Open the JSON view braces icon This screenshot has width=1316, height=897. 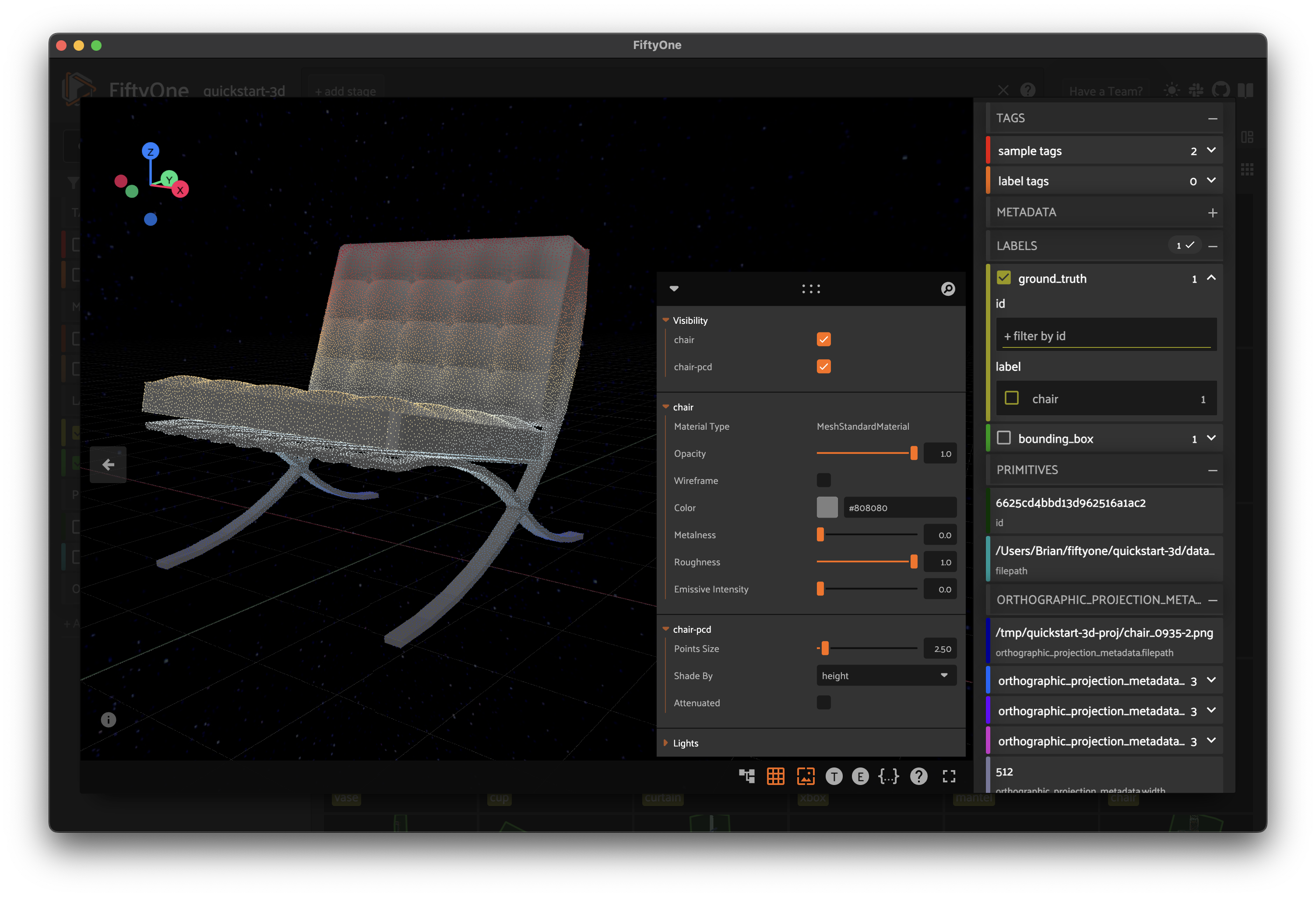coord(888,776)
